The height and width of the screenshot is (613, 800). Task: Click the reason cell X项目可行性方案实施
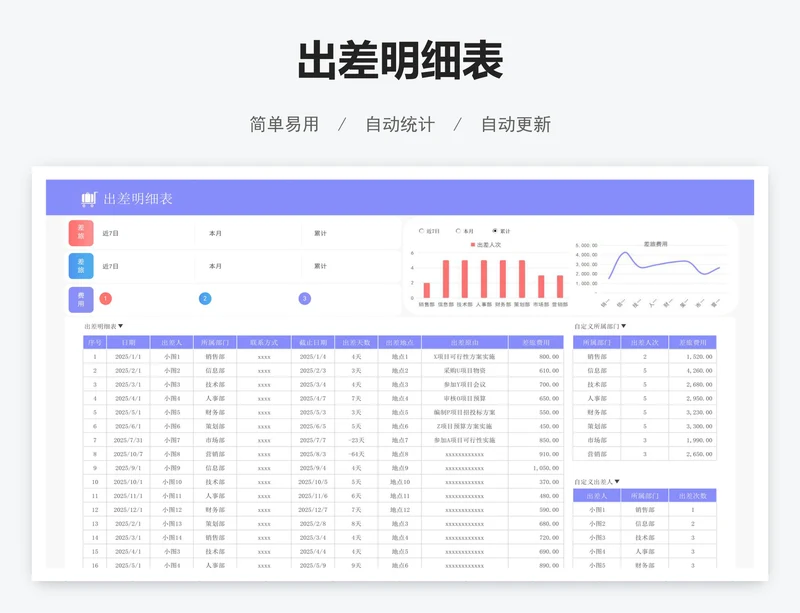coord(465,357)
